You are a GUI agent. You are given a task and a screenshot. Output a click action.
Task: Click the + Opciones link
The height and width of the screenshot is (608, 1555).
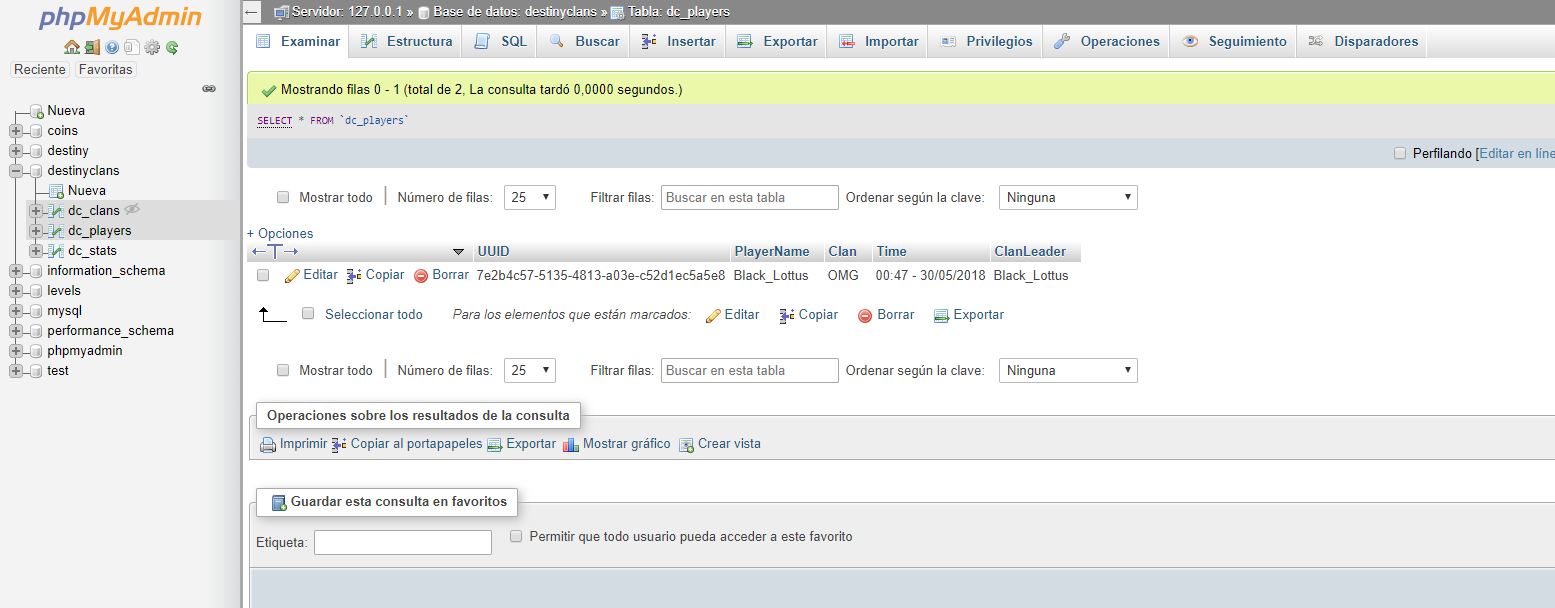280,233
